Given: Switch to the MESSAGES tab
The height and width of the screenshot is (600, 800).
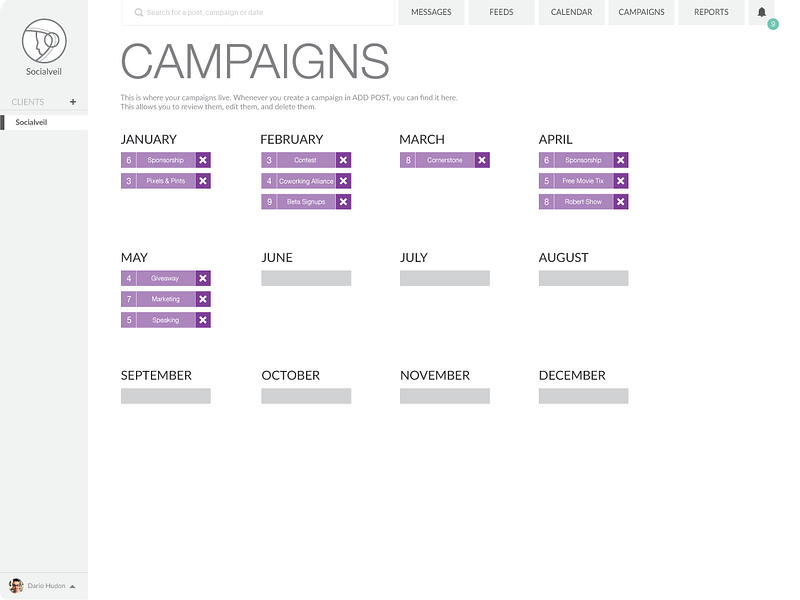Looking at the screenshot, I should tap(431, 12).
